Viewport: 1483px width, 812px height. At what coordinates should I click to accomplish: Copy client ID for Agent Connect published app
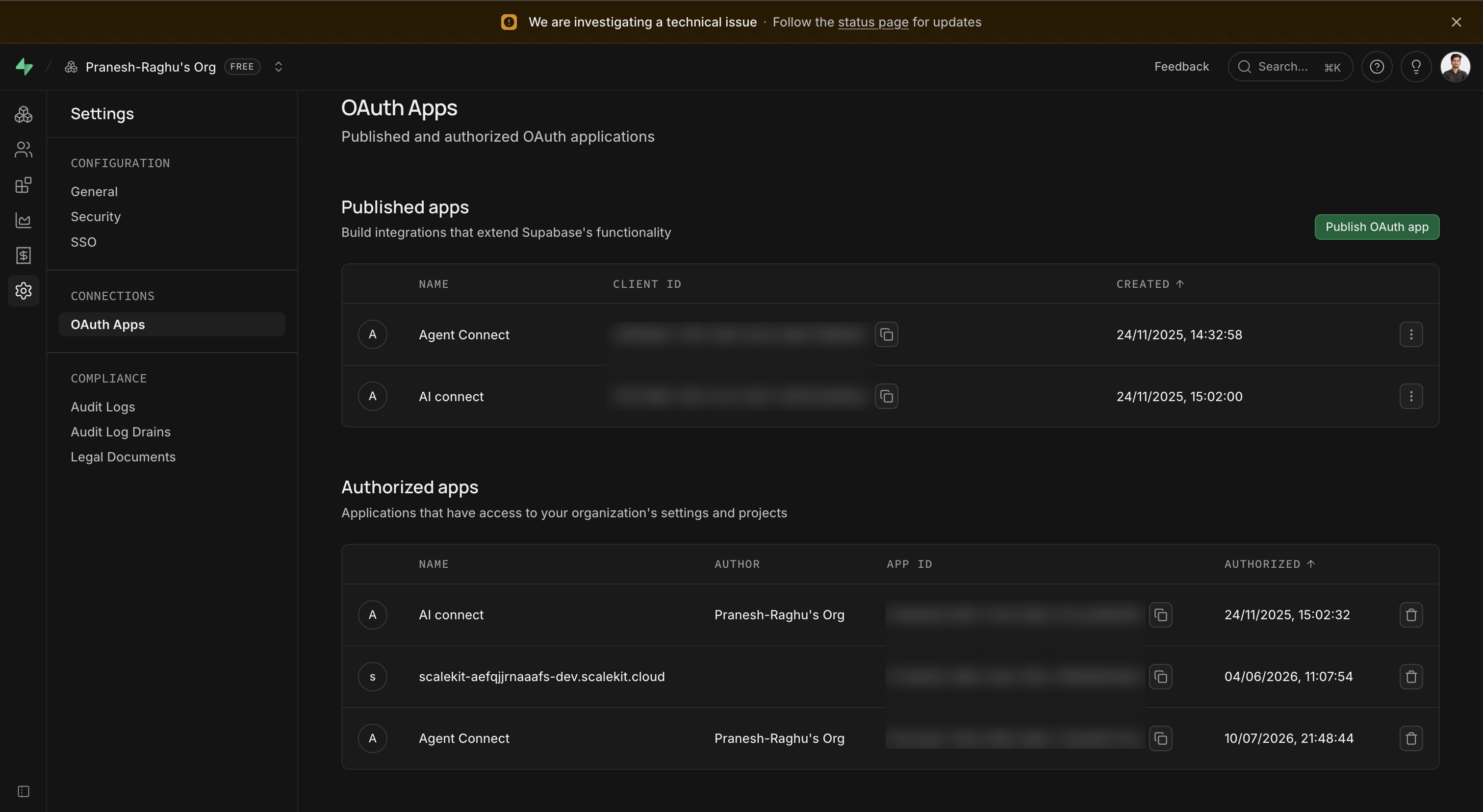coord(887,334)
